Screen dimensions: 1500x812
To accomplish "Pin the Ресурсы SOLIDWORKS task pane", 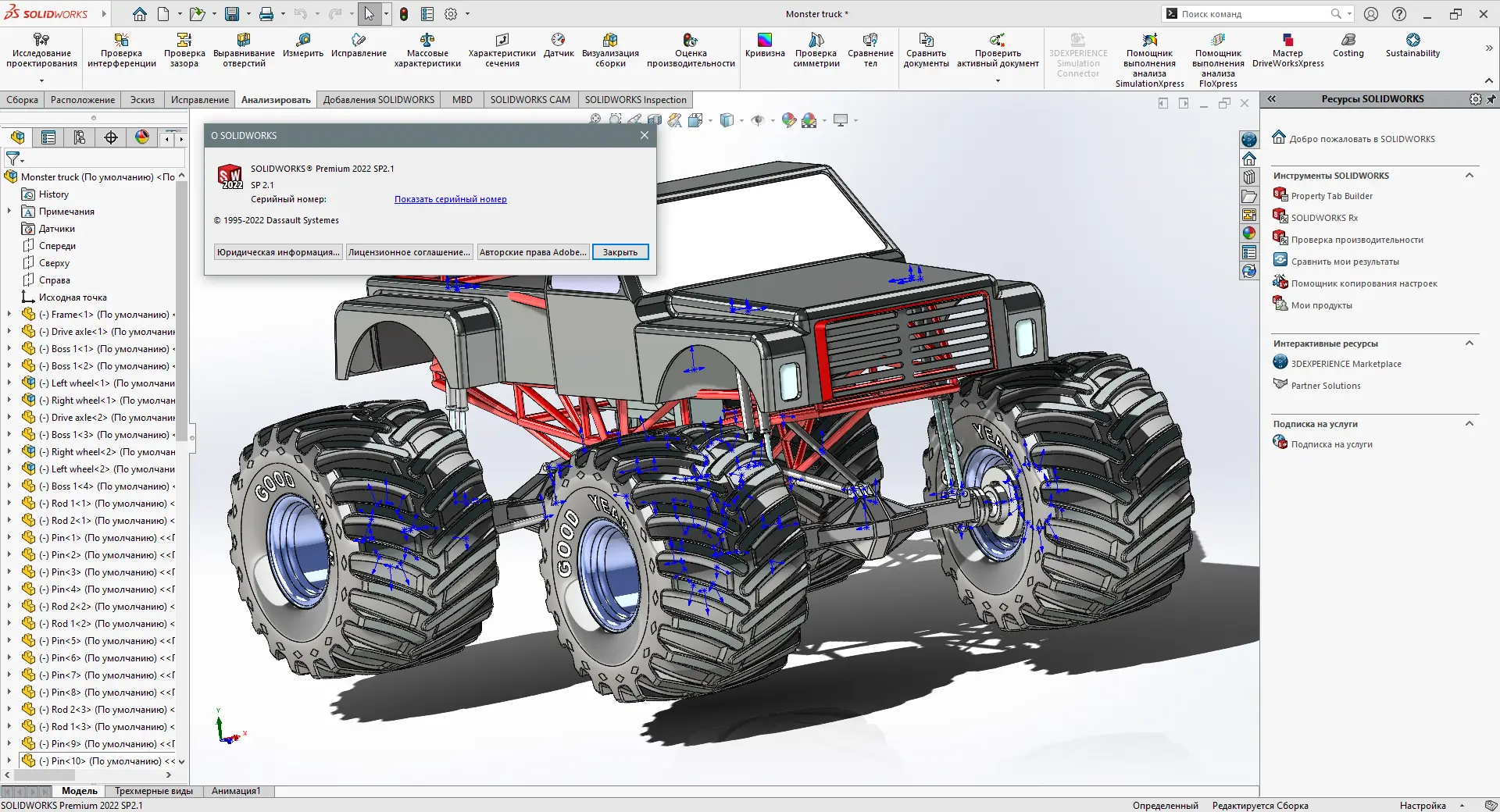I will click(x=1491, y=99).
